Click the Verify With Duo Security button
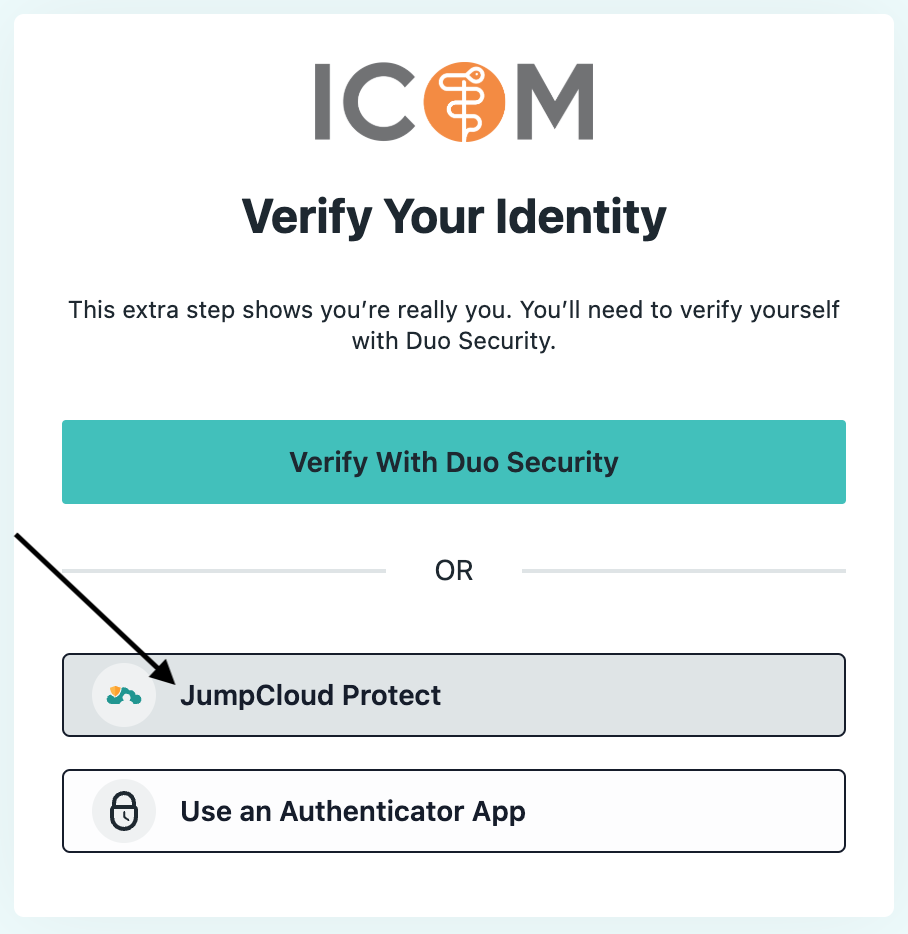This screenshot has width=908, height=934. click(453, 462)
